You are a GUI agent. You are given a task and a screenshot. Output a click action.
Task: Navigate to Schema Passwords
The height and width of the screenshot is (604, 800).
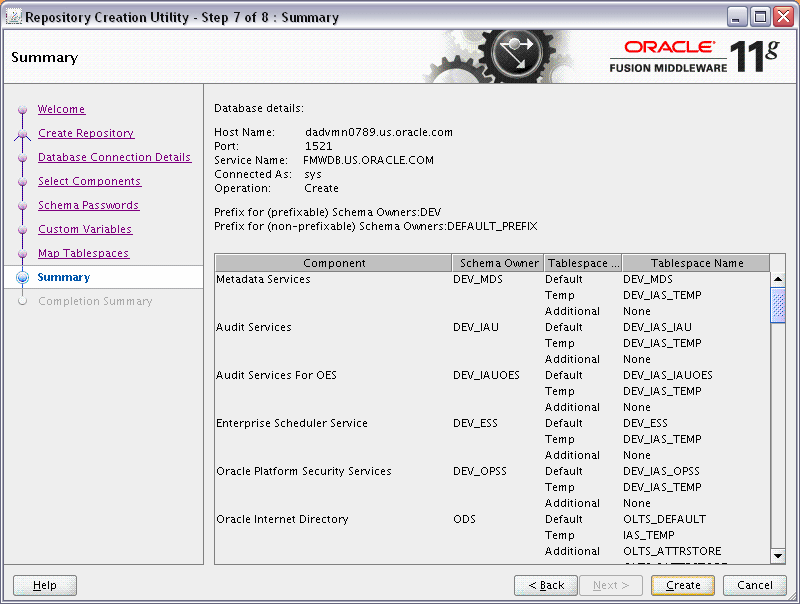click(88, 205)
